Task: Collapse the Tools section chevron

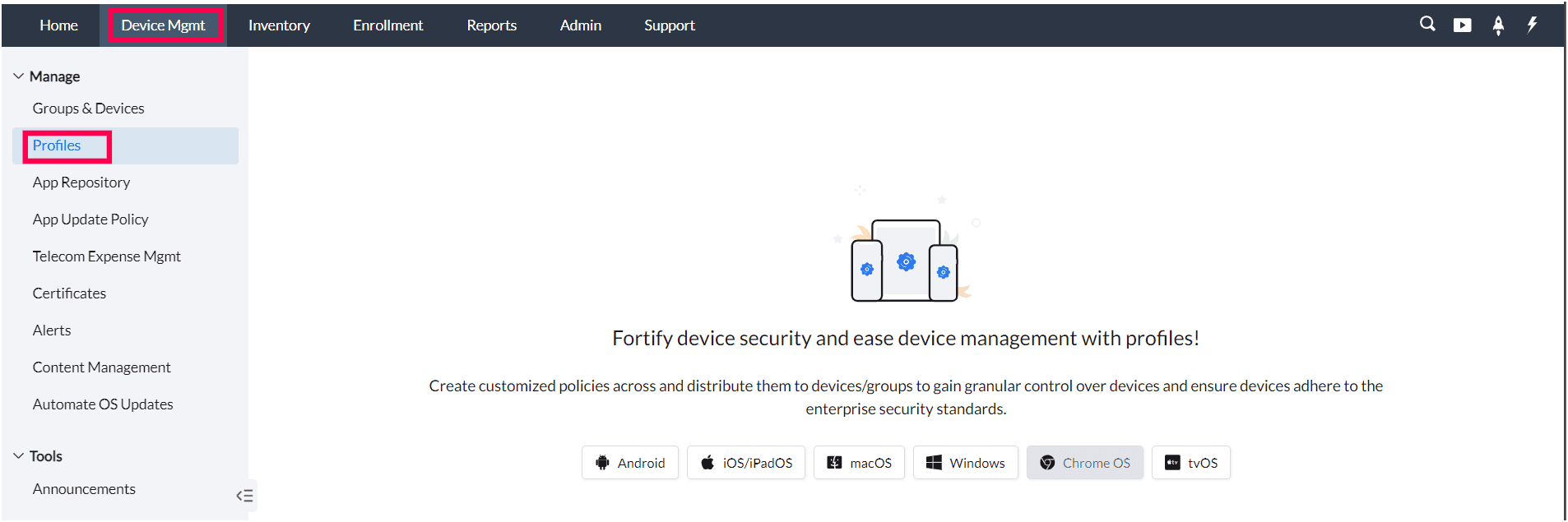Action: tap(18, 456)
